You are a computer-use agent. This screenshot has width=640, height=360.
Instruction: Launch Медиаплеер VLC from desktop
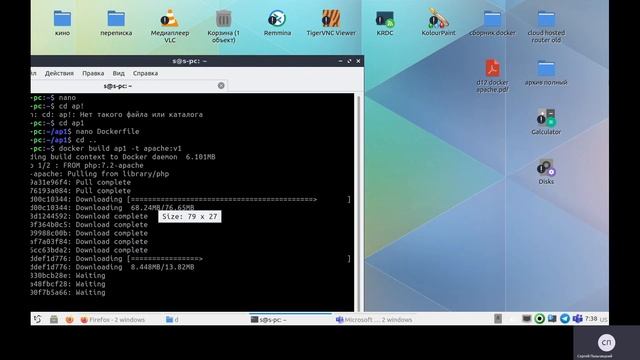pyautogui.click(x=170, y=26)
